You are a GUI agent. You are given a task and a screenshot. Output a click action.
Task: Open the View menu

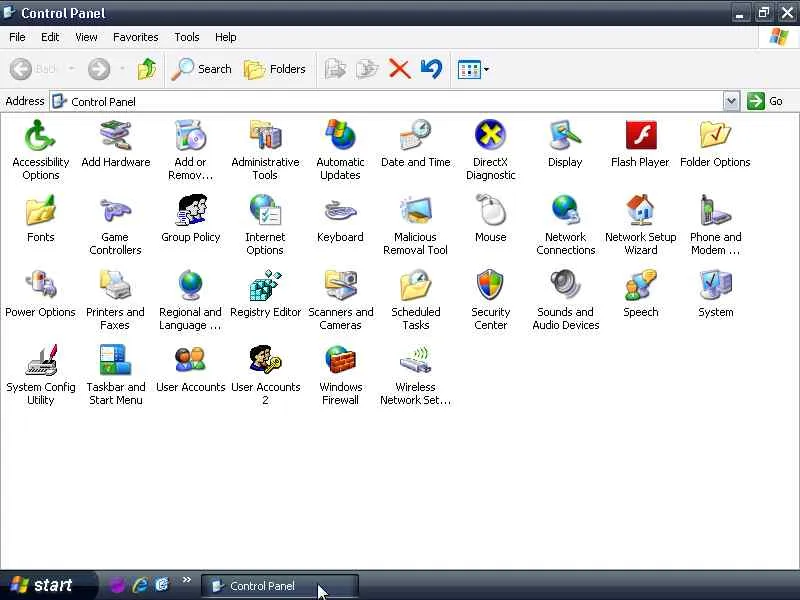pyautogui.click(x=86, y=37)
